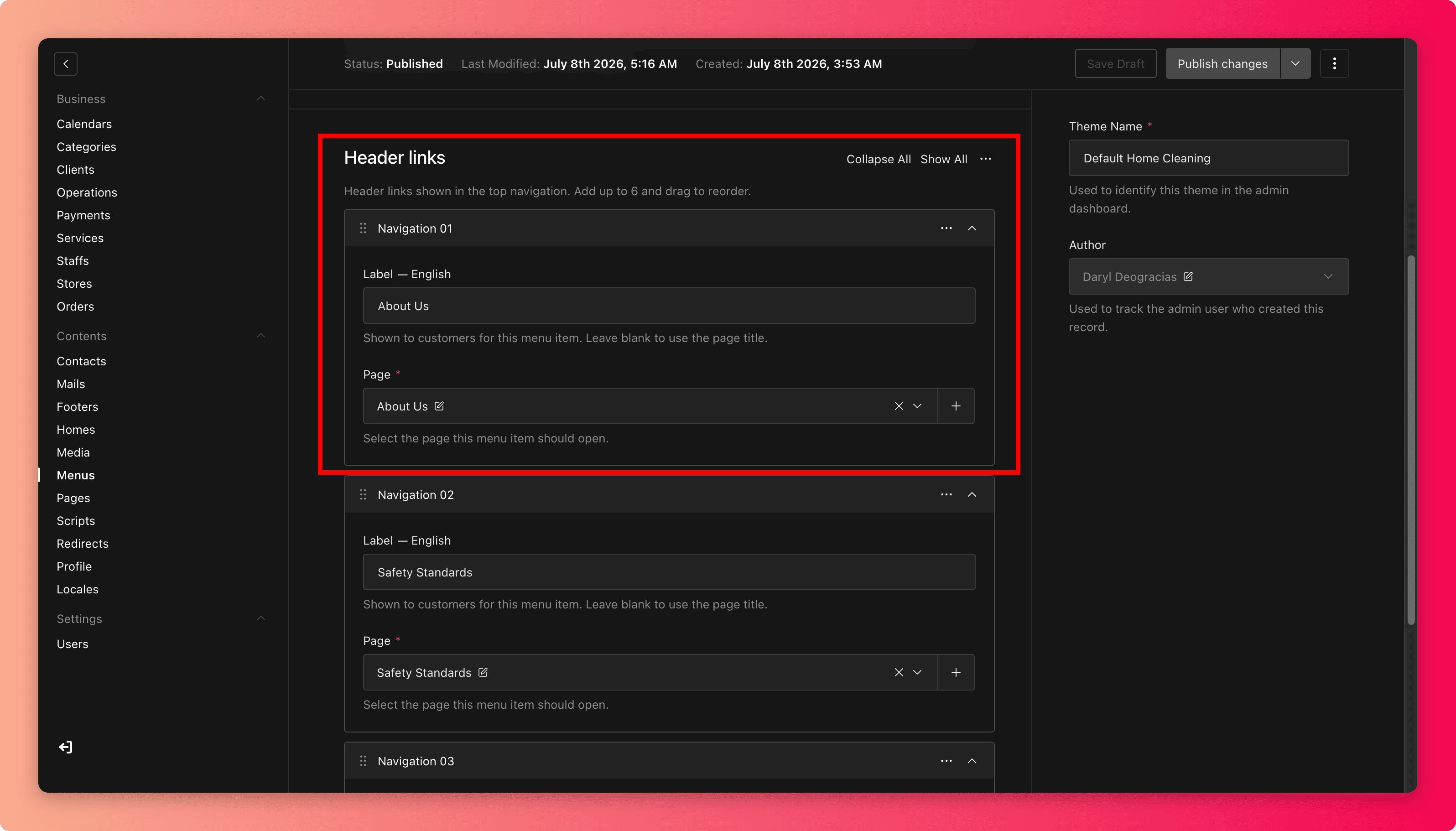Grab the Navigation 01 drag handle
Image resolution: width=1456 pixels, height=831 pixels.
(x=363, y=229)
